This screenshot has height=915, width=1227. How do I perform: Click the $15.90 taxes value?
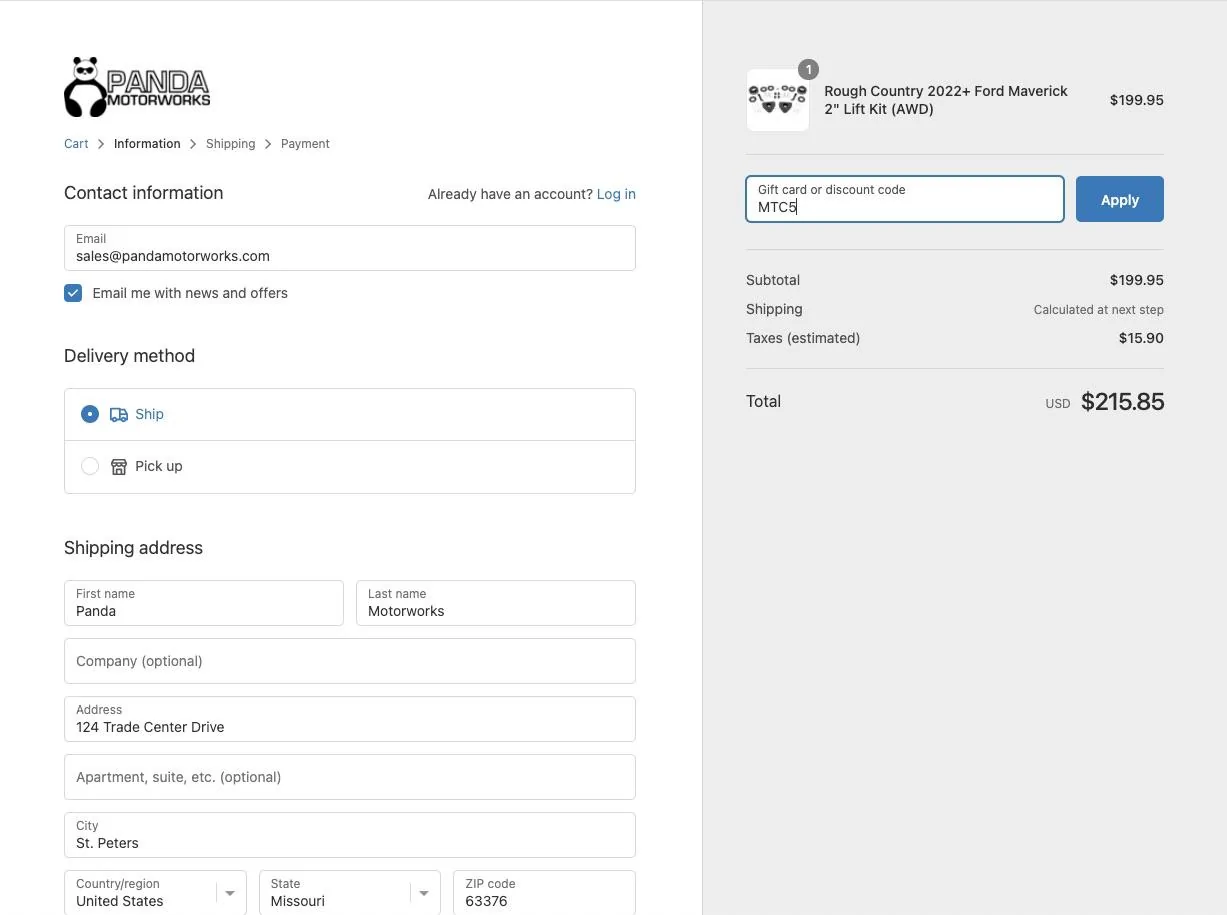click(x=1141, y=338)
